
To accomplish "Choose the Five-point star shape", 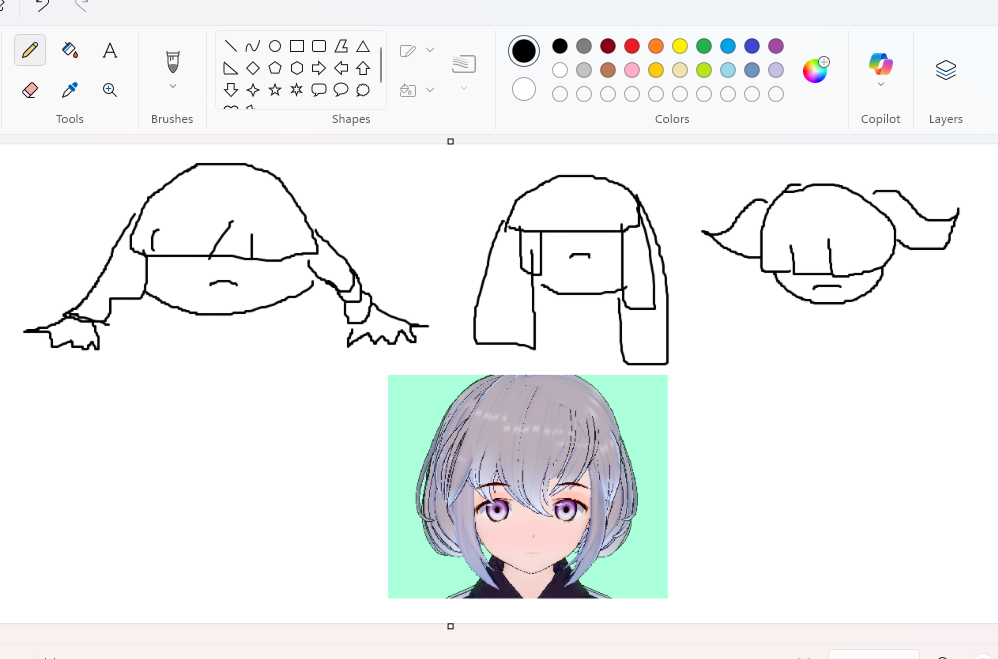I will pyautogui.click(x=275, y=90).
